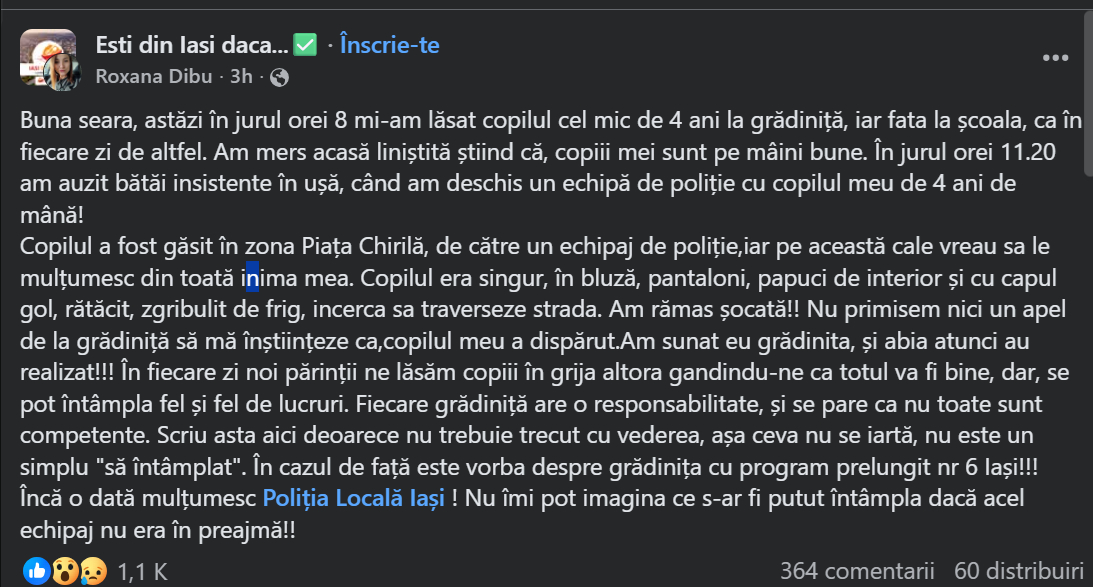Click the 3h timestamp to open post
The width and height of the screenshot is (1093, 587).
239,76
